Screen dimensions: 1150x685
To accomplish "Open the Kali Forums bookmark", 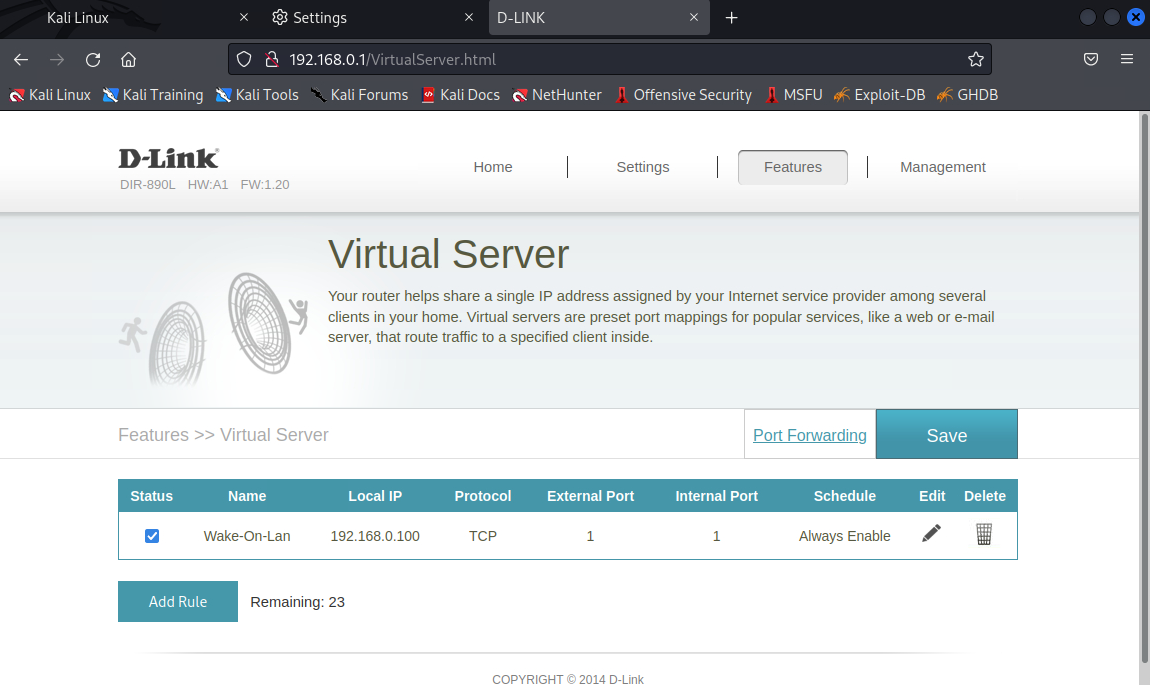I will tap(359, 95).
